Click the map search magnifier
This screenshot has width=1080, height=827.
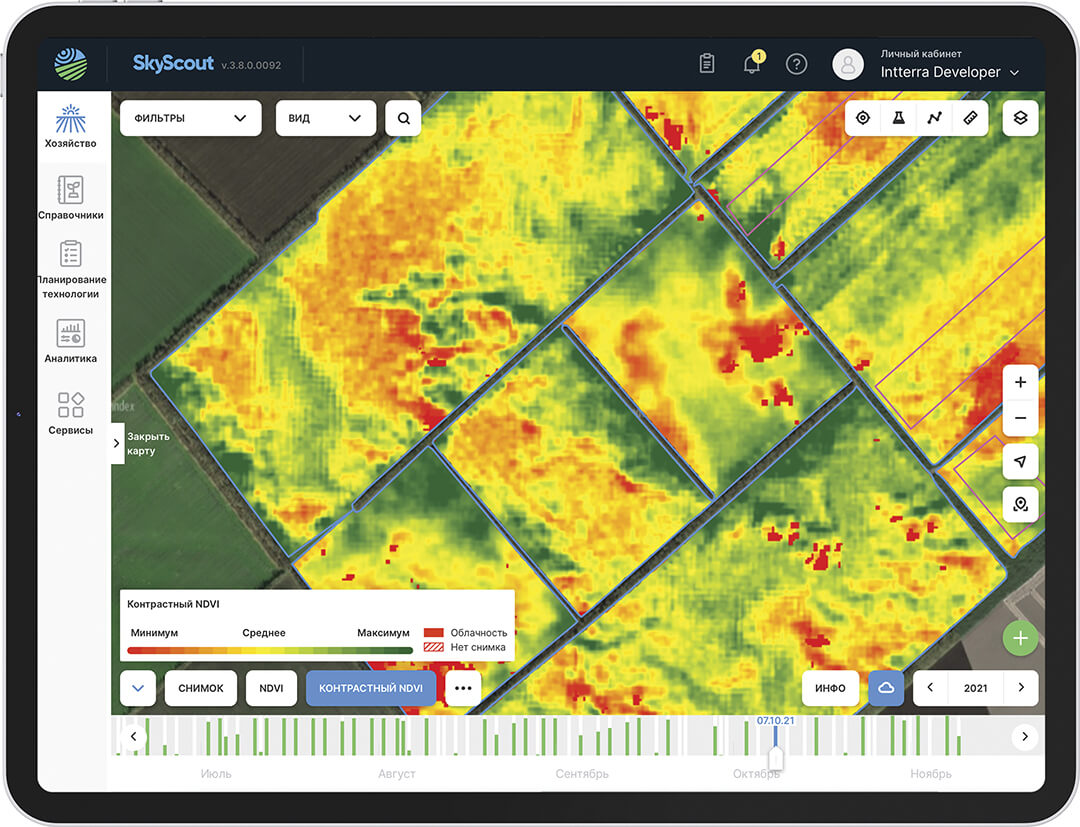pos(403,118)
